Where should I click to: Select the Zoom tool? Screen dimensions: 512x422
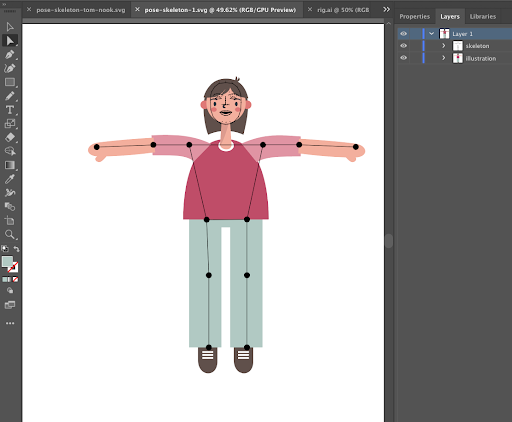point(10,234)
